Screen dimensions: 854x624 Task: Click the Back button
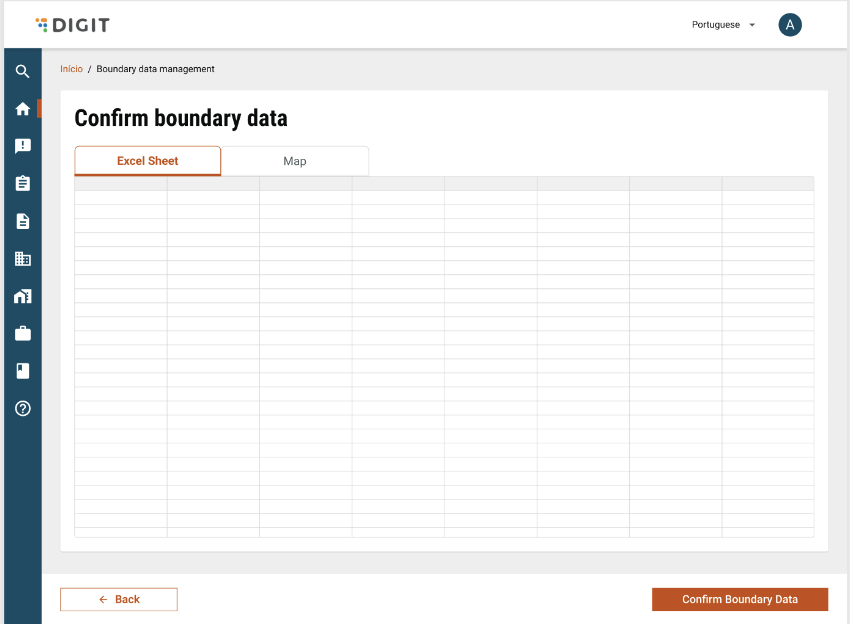pyautogui.click(x=119, y=599)
